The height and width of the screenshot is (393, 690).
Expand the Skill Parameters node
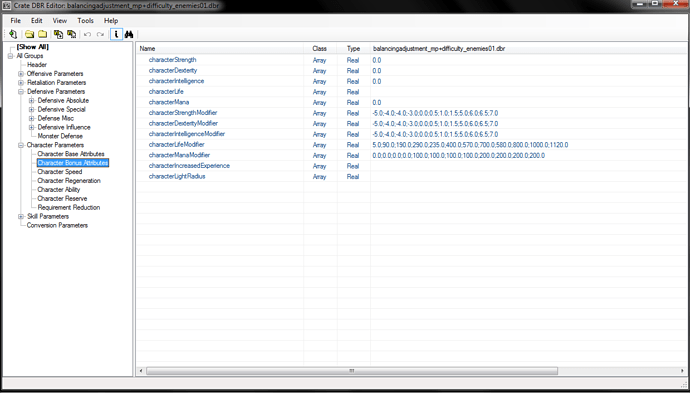pyautogui.click(x=21, y=217)
